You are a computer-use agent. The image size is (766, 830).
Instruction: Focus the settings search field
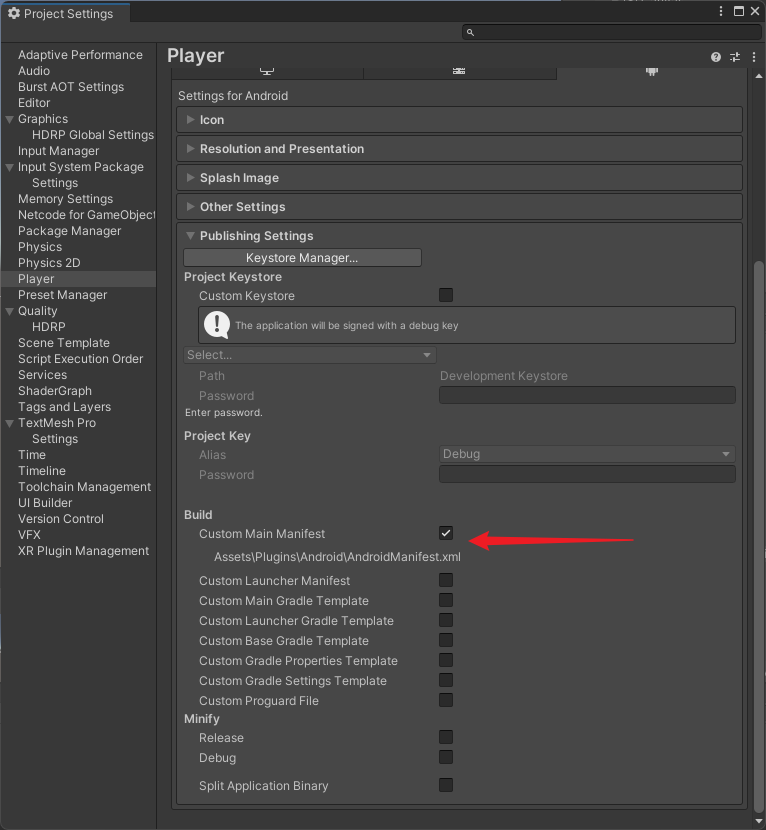(x=612, y=32)
